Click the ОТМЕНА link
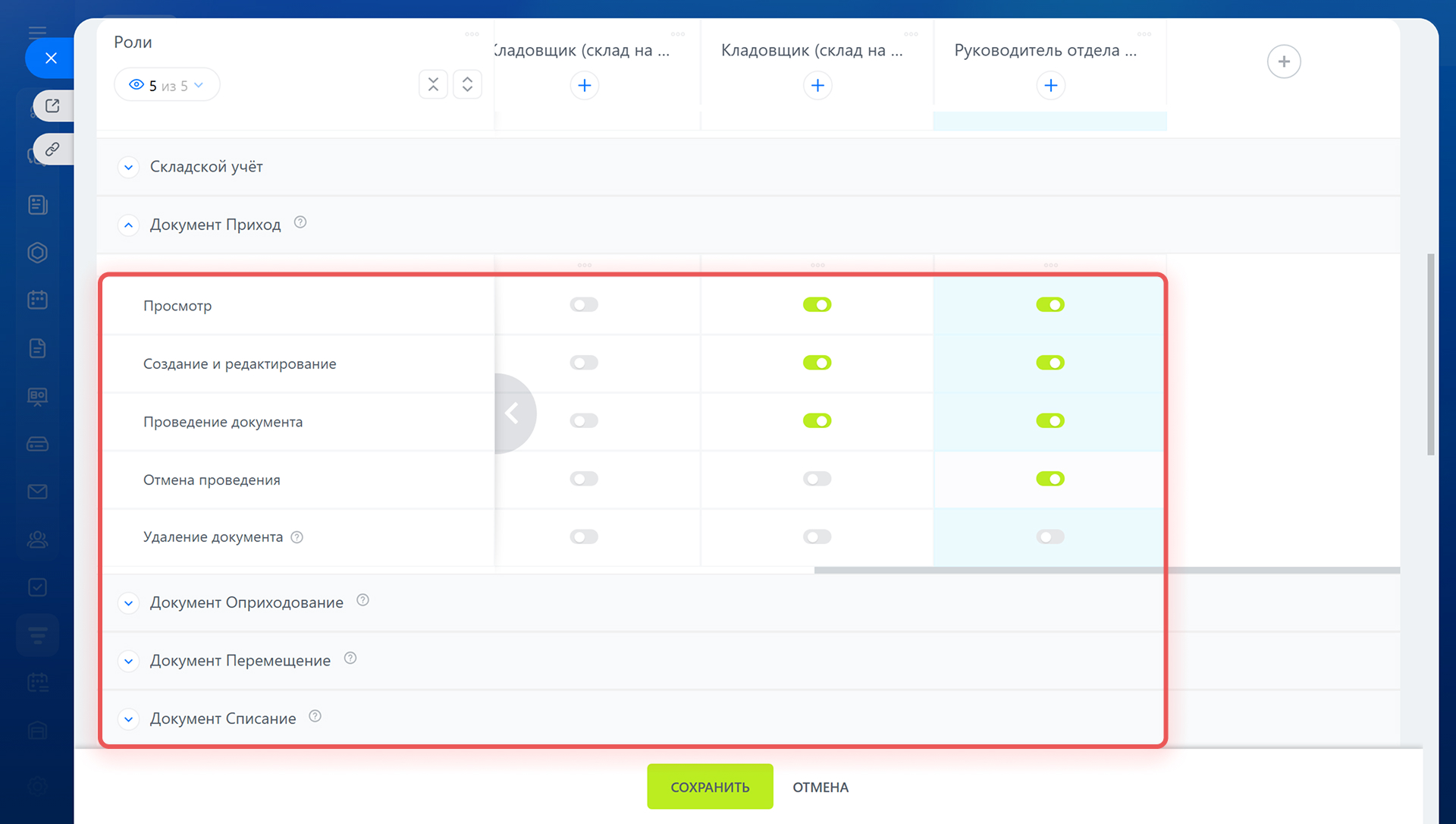1456x824 pixels. click(x=820, y=788)
